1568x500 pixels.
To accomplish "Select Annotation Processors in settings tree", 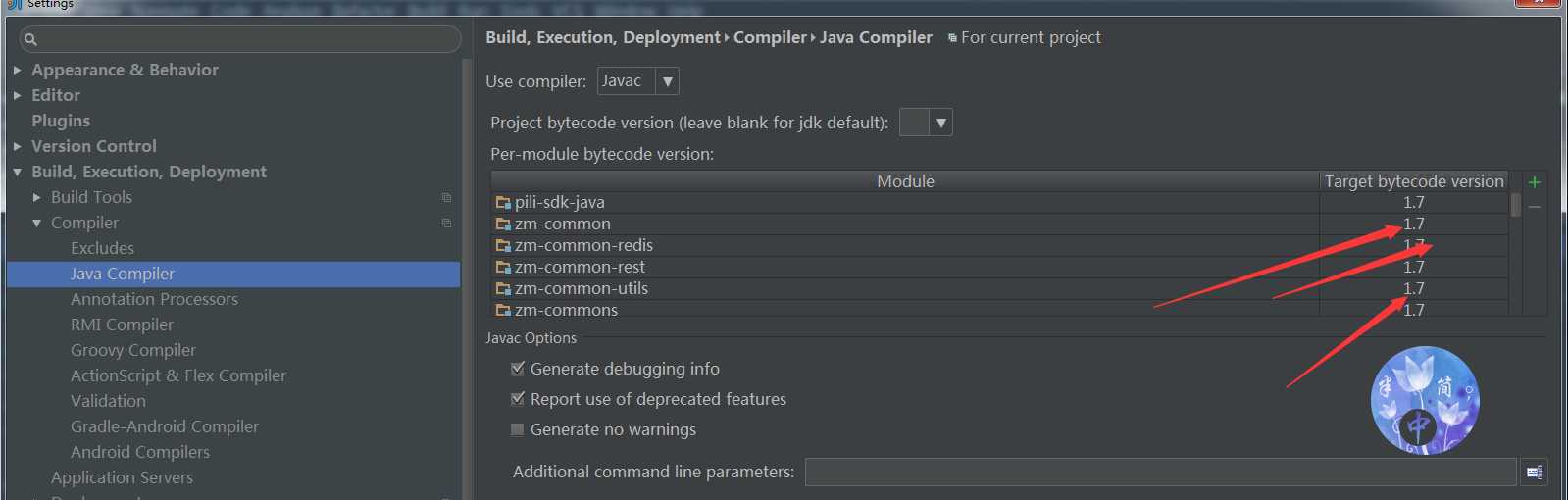I will coord(154,299).
